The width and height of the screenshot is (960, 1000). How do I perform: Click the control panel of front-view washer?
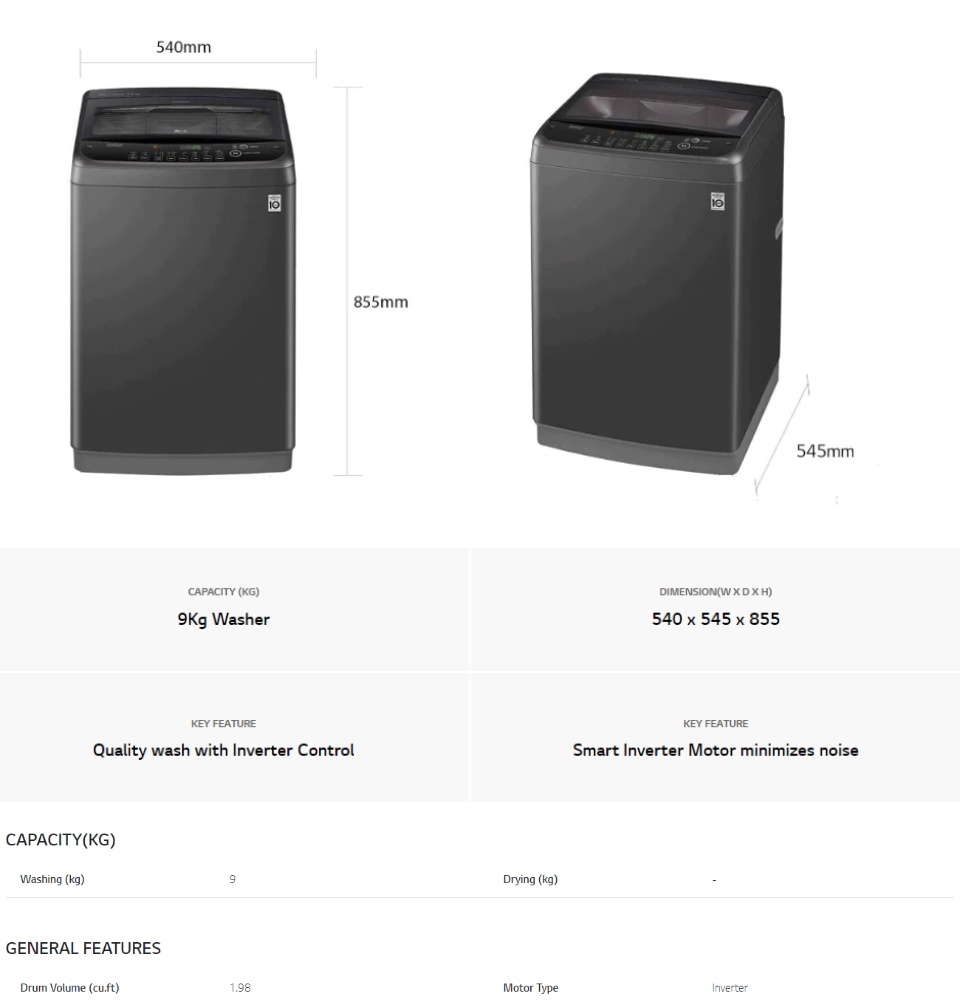[182, 153]
